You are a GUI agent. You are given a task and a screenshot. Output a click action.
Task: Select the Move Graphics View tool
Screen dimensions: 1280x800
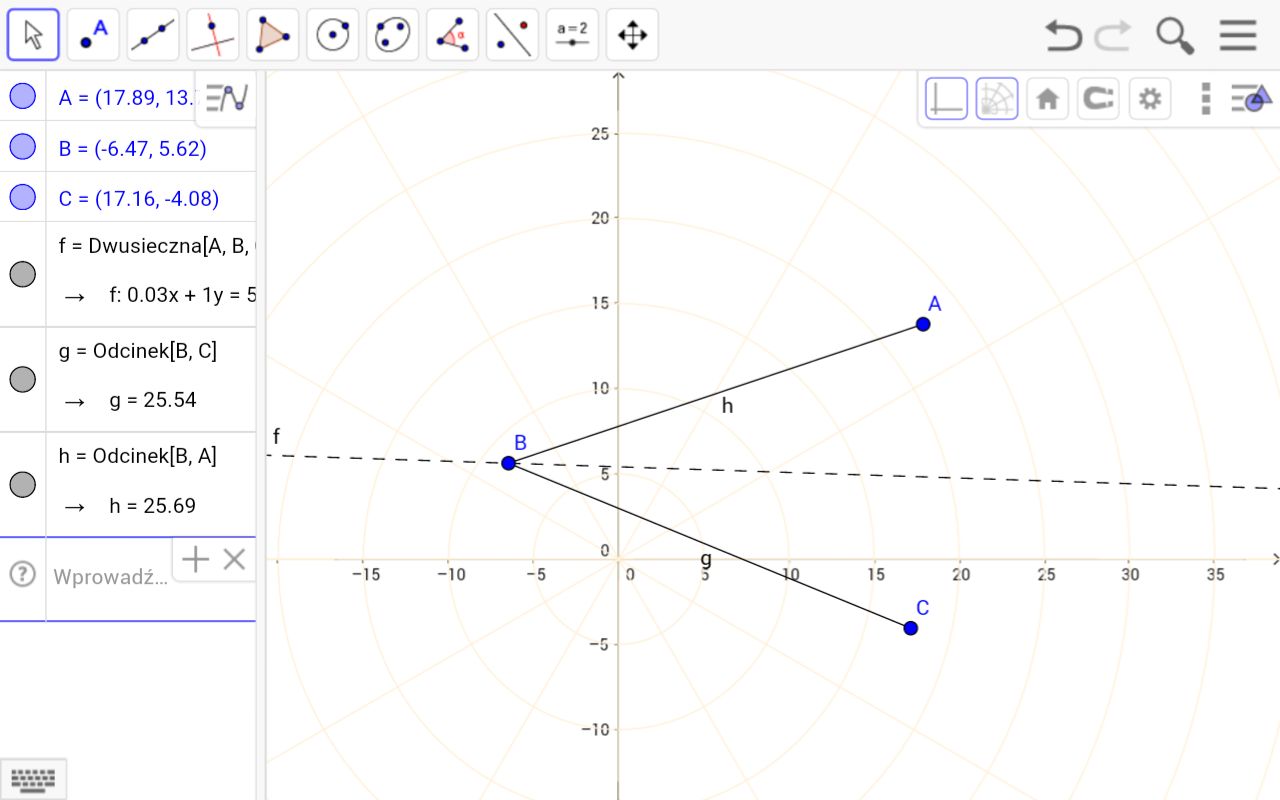coord(633,36)
